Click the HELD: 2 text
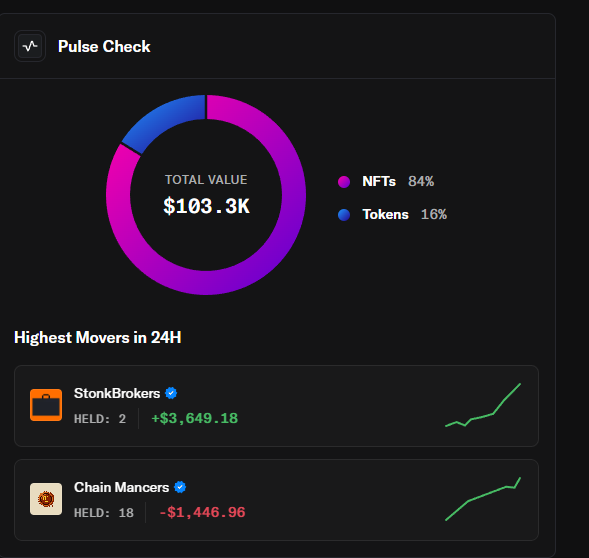The width and height of the screenshot is (589, 558). pos(100,419)
